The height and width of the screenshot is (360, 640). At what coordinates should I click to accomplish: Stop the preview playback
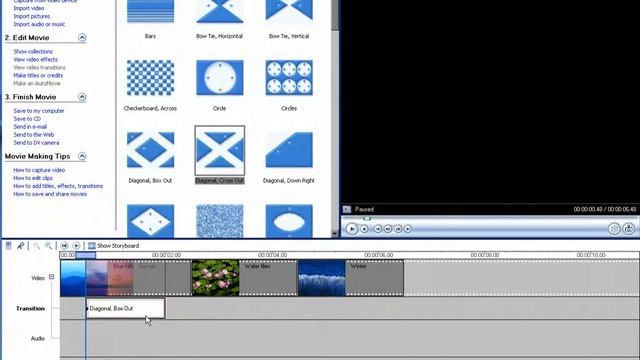pos(364,229)
